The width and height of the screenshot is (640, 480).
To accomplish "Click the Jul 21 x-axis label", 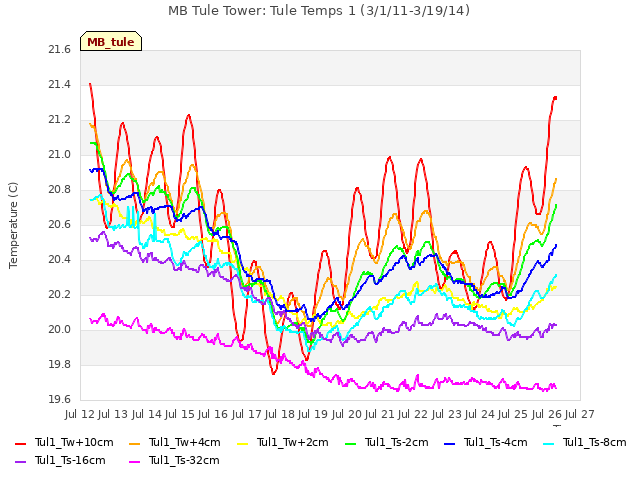I will (x=380, y=415).
